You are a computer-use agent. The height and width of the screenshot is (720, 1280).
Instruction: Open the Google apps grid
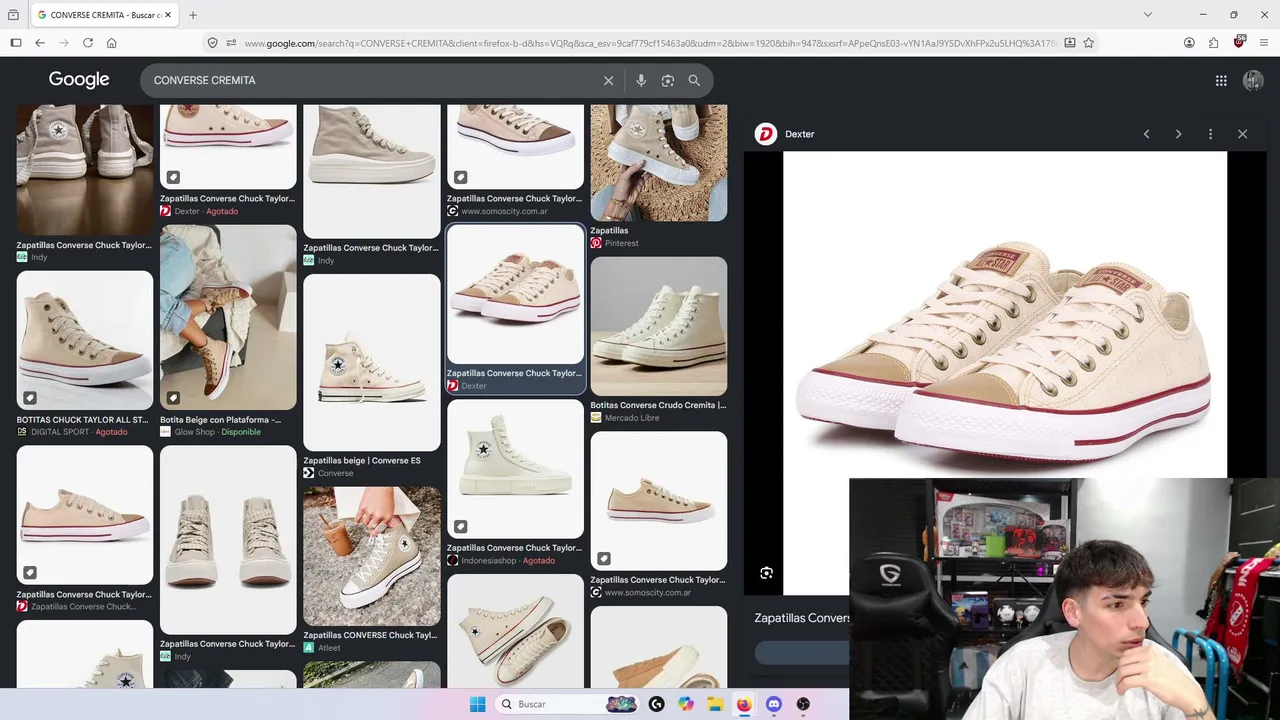click(1221, 81)
